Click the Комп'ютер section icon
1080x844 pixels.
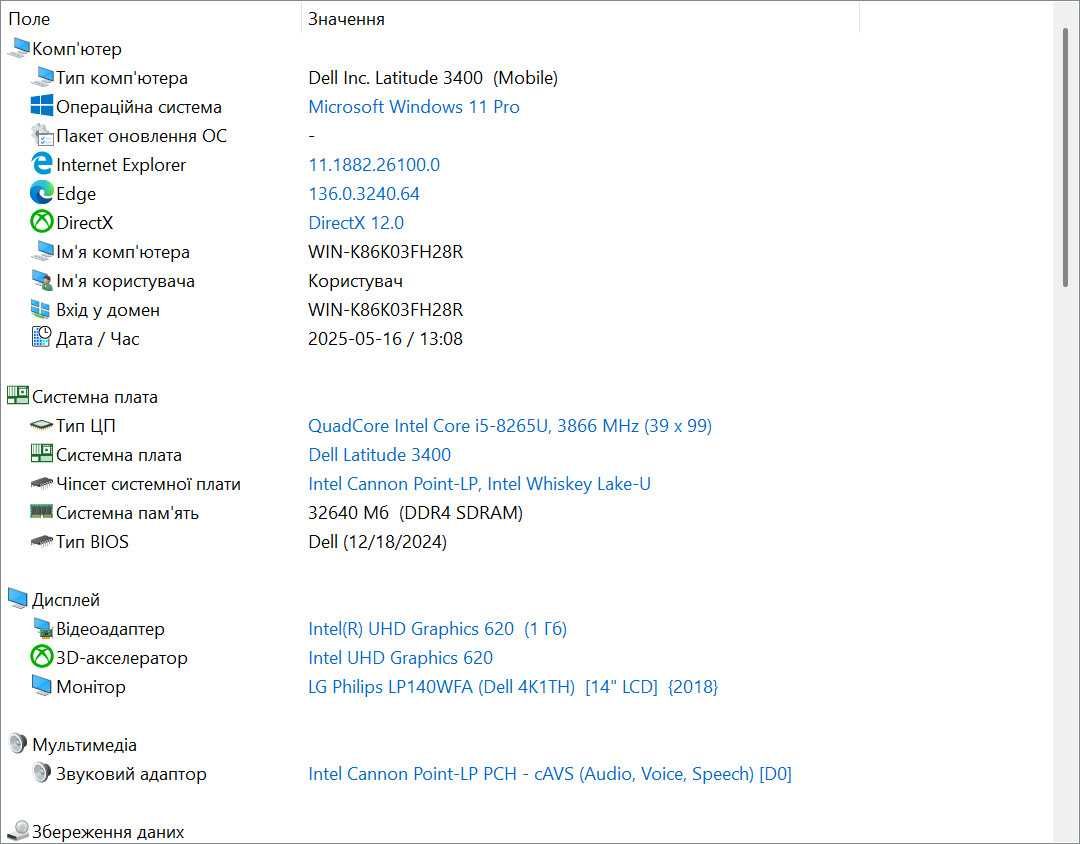(19, 48)
